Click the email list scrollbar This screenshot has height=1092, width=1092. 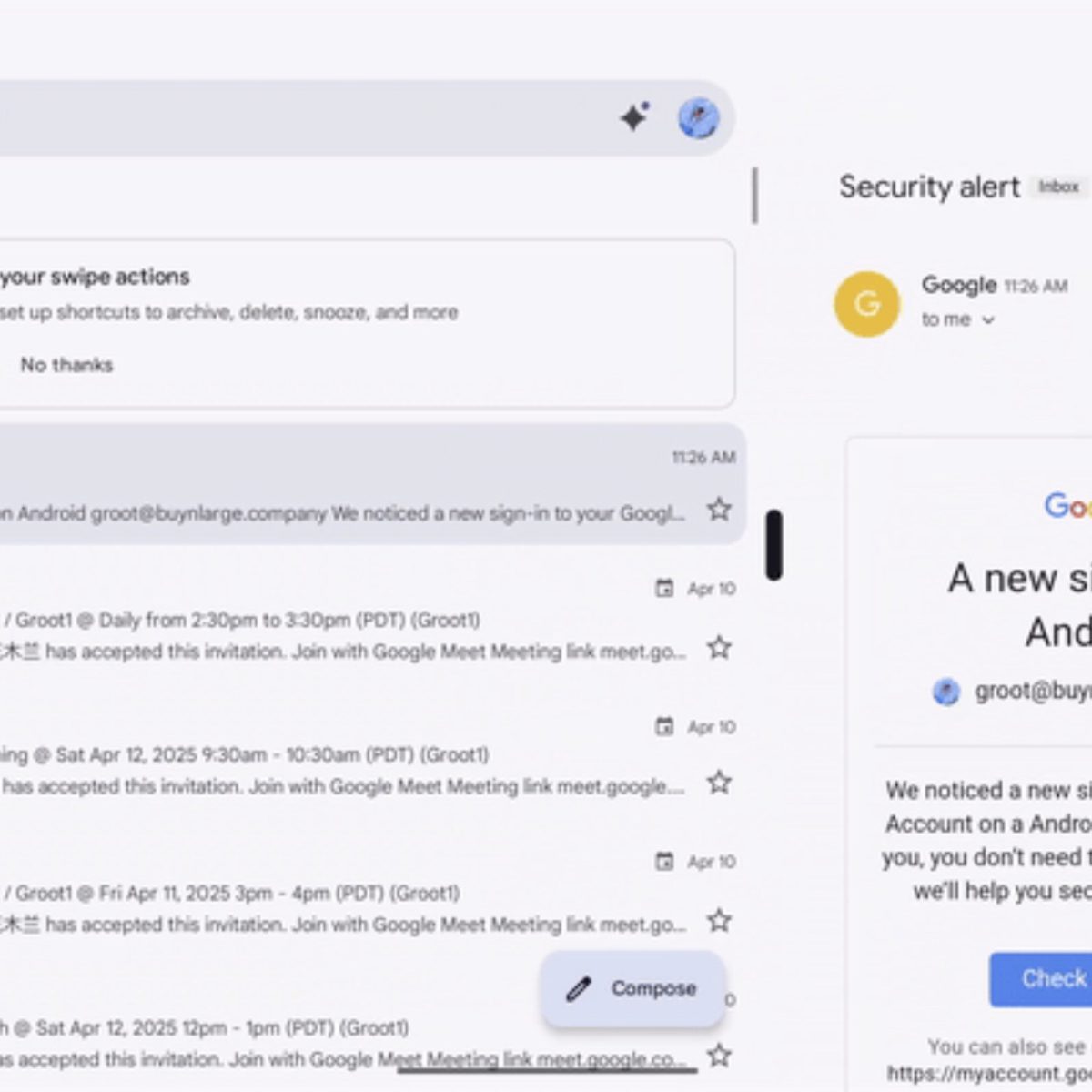pos(754,196)
